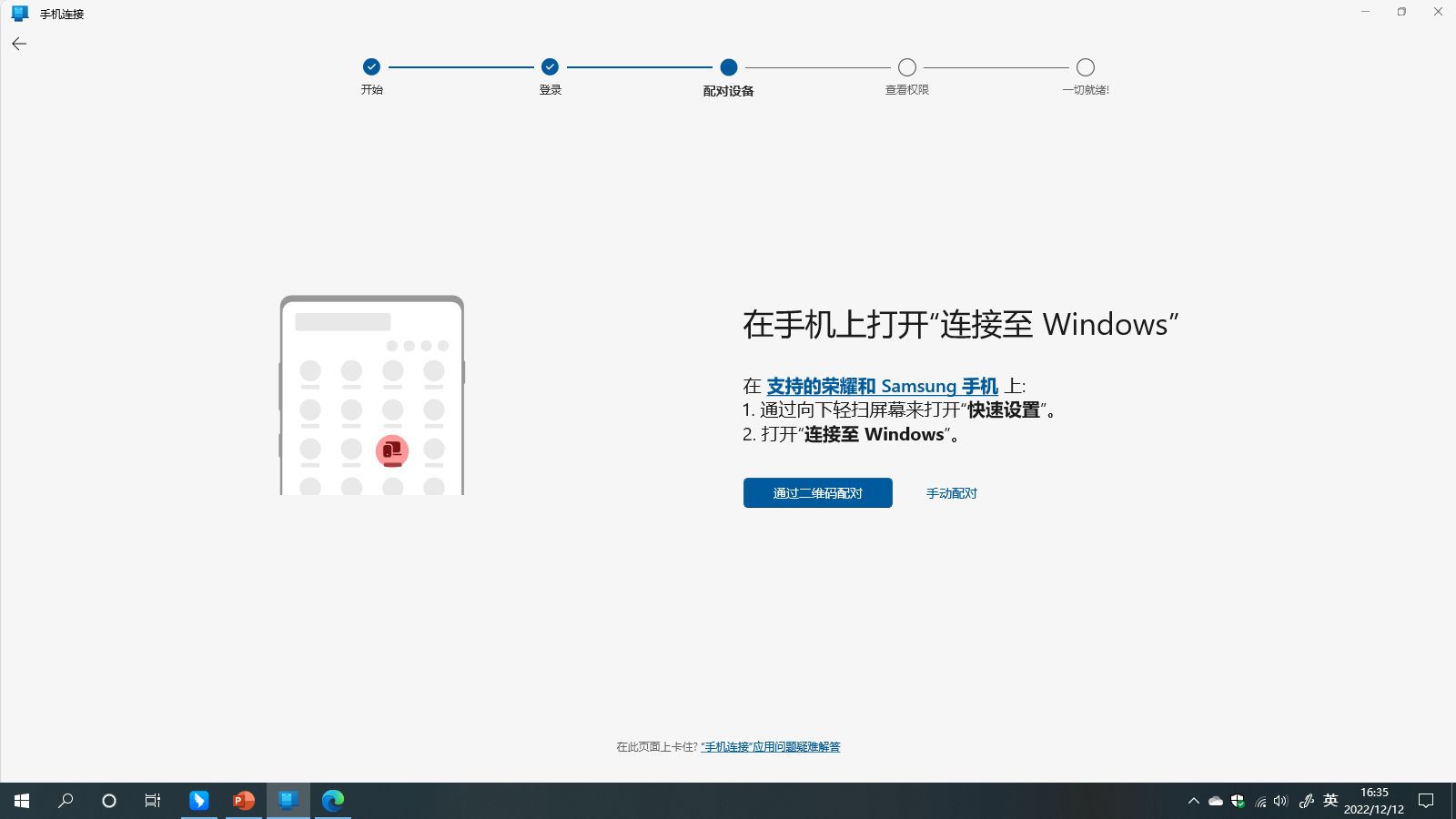
Task: Restore down the 手机连接 window
Action: tap(1401, 12)
